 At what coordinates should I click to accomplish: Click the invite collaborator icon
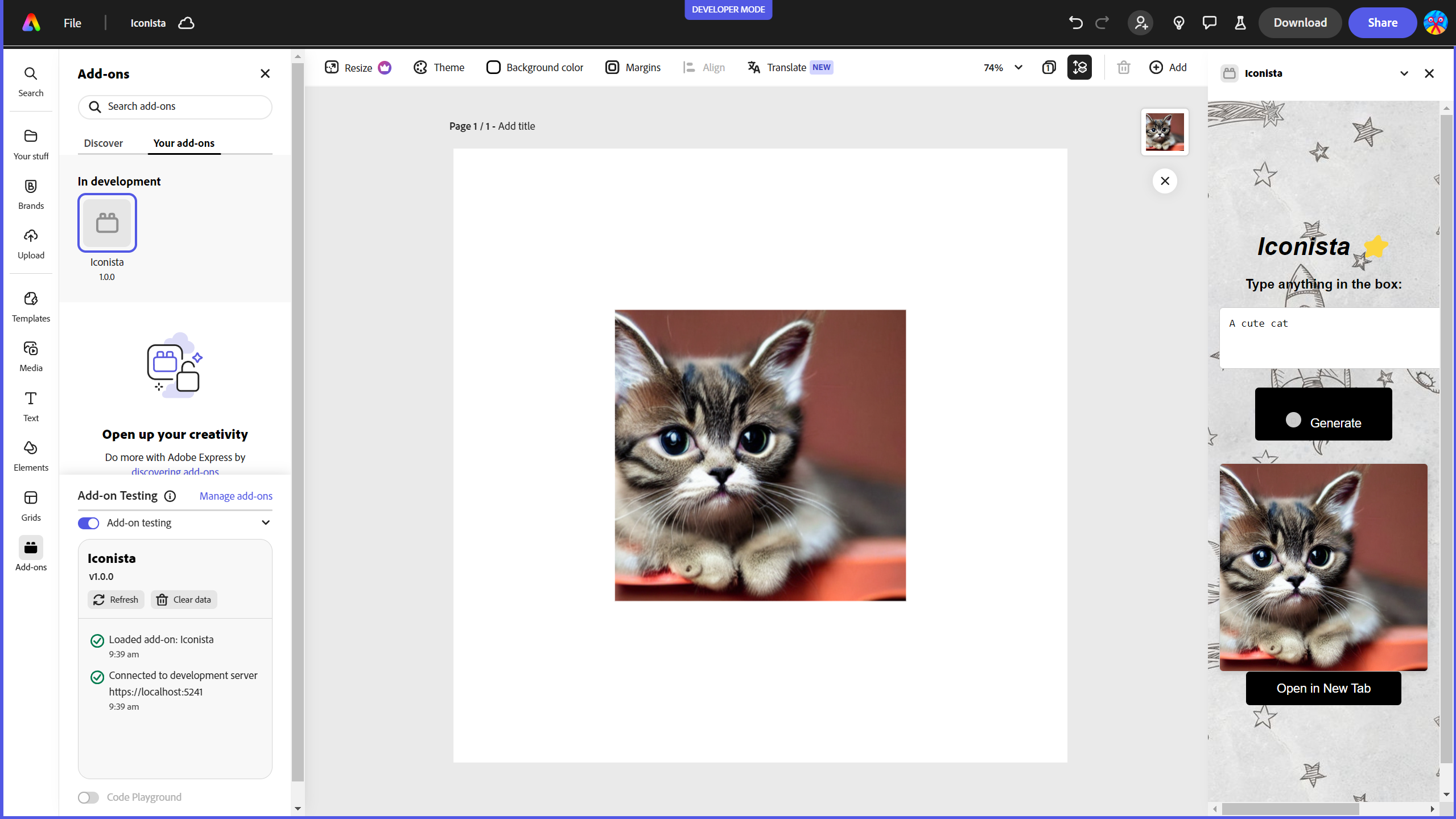(x=1141, y=23)
